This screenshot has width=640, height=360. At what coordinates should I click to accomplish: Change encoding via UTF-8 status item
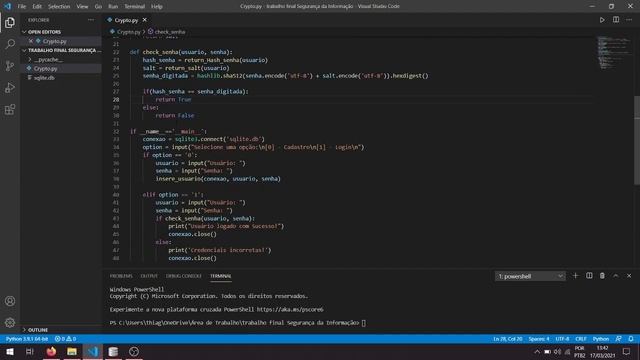[x=562, y=339]
